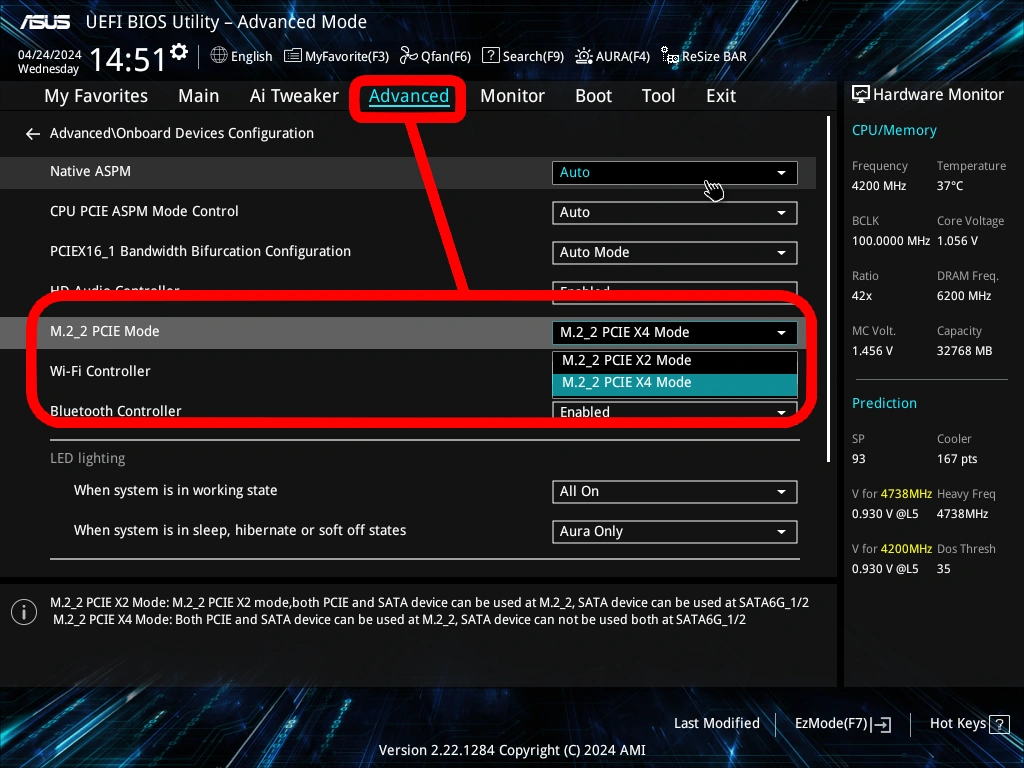Click the ASUS logo
1024x768 pixels.
pos(44,22)
